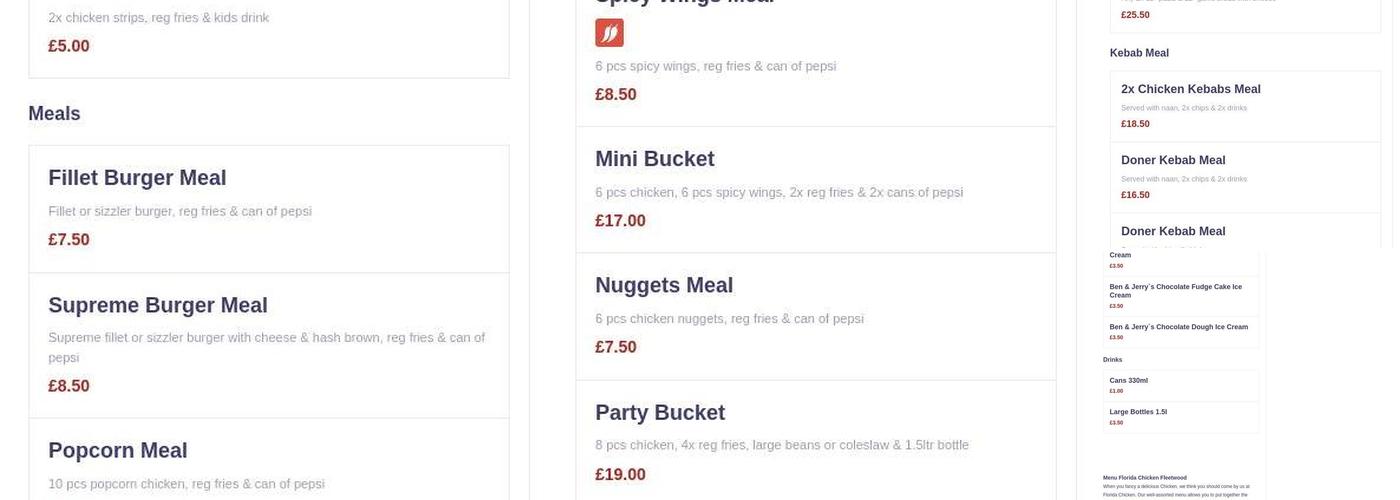Choose Ben & Jerry's Chocolate Fudge Cake Ice Cream
Viewport: 1400px width, 500px height.
1175,290
